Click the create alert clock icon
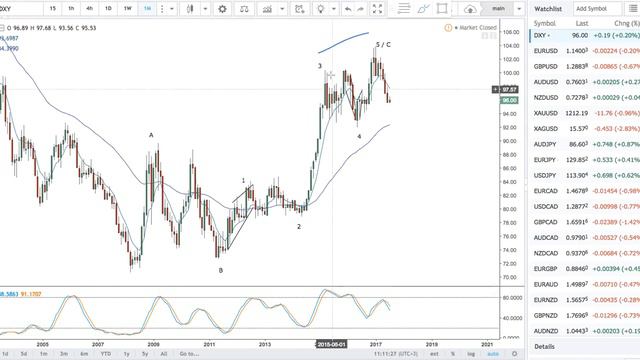Image resolution: width=640 pixels, height=360 pixels. coord(300,9)
